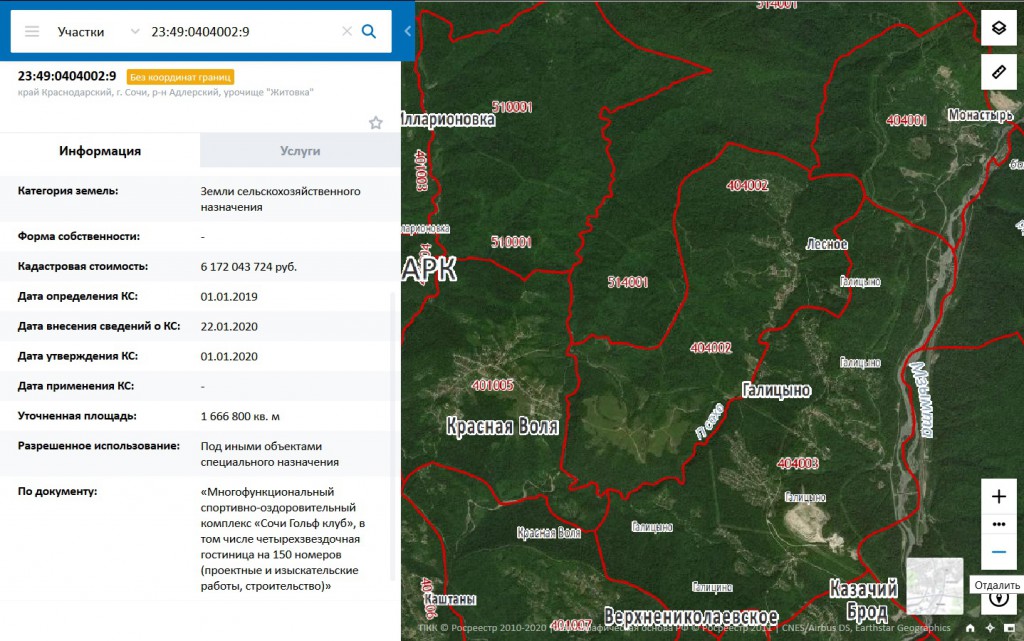Go to home map extent
The image size is (1024, 641).
pos(970,628)
